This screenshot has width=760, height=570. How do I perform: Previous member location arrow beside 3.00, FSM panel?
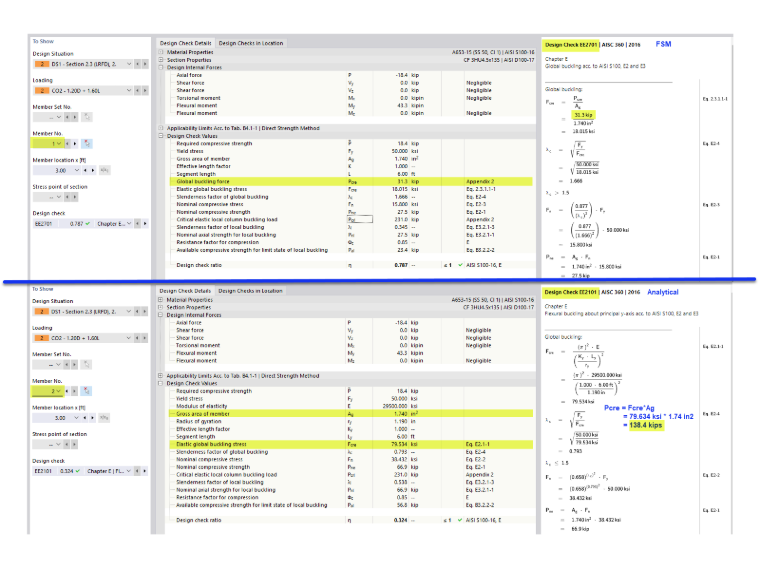86,170
